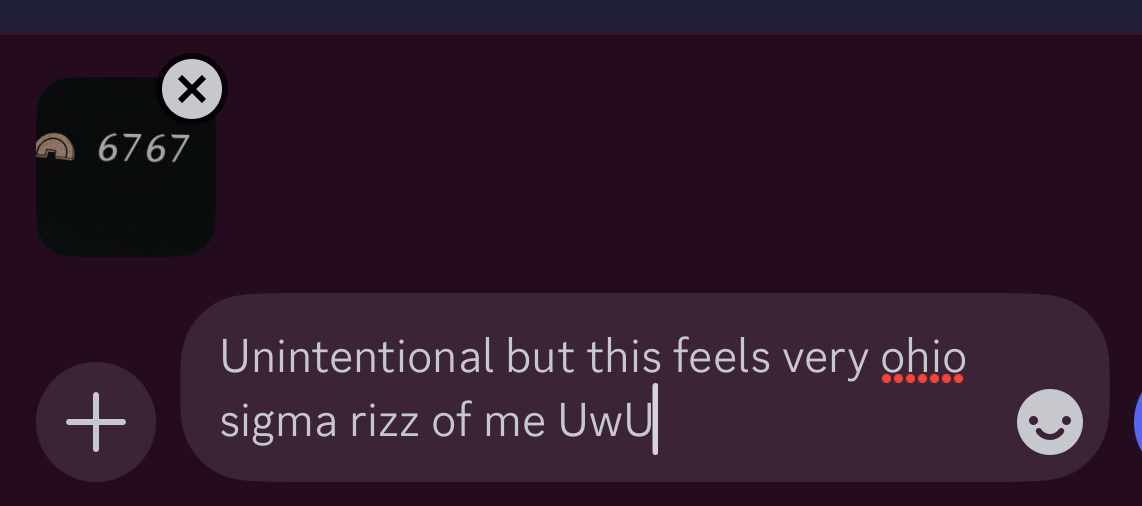Tap the blue send button at right edge
Viewport: 1142px width, 506px height.
[x=1138, y=422]
